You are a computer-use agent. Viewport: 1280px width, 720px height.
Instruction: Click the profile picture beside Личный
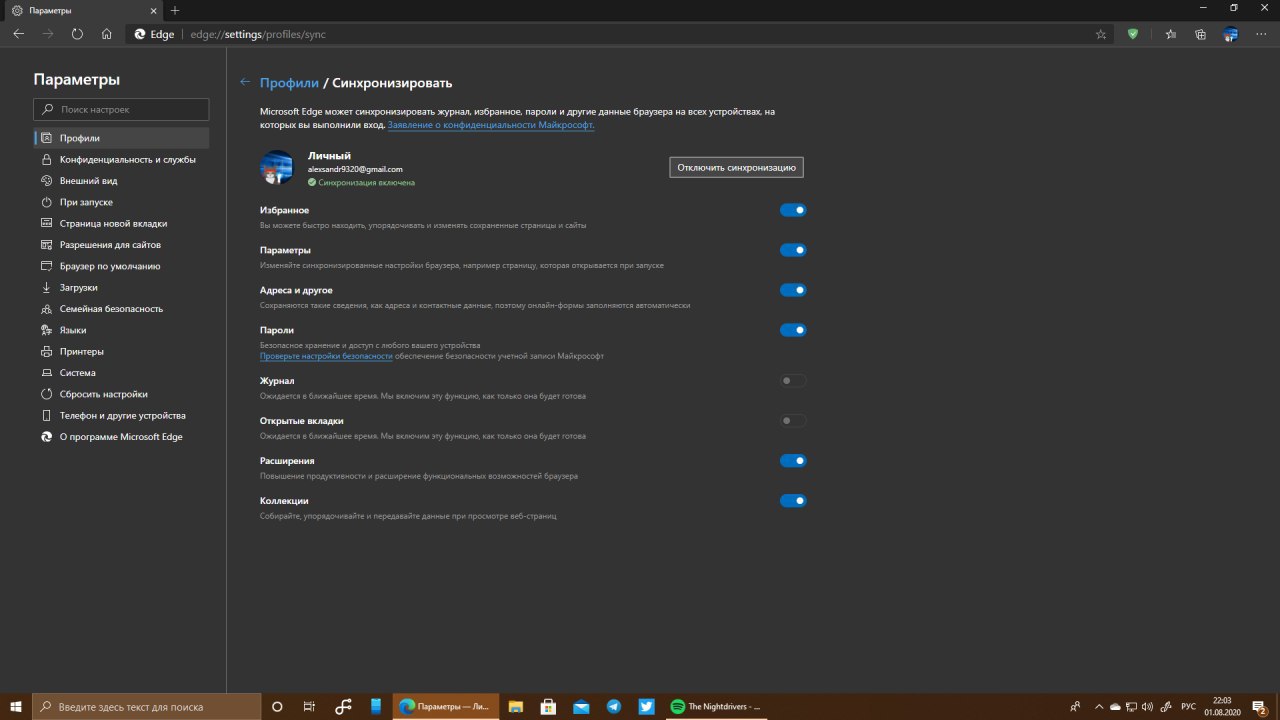(277, 168)
